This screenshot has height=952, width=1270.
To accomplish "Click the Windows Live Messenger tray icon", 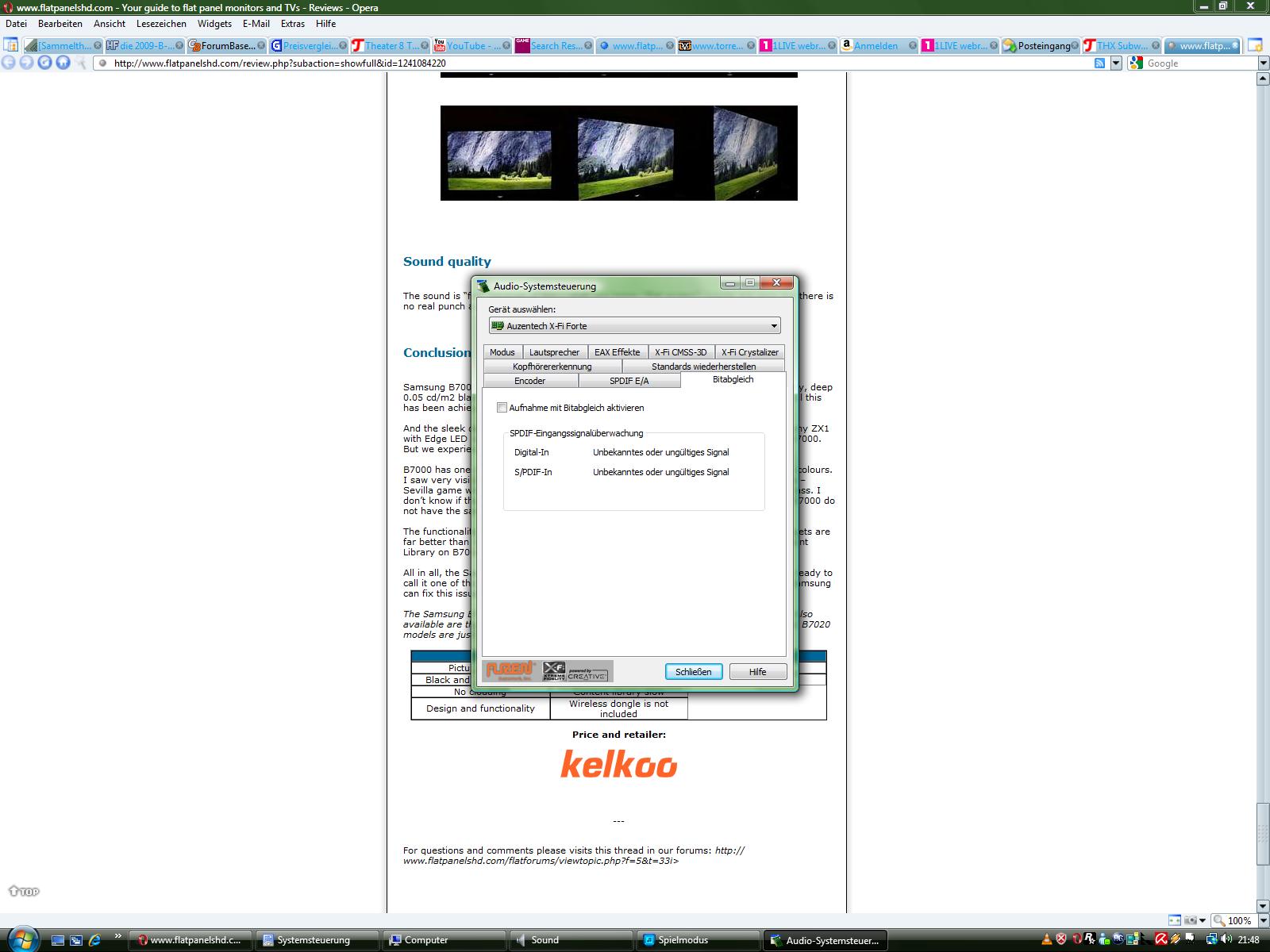I will click(1104, 940).
